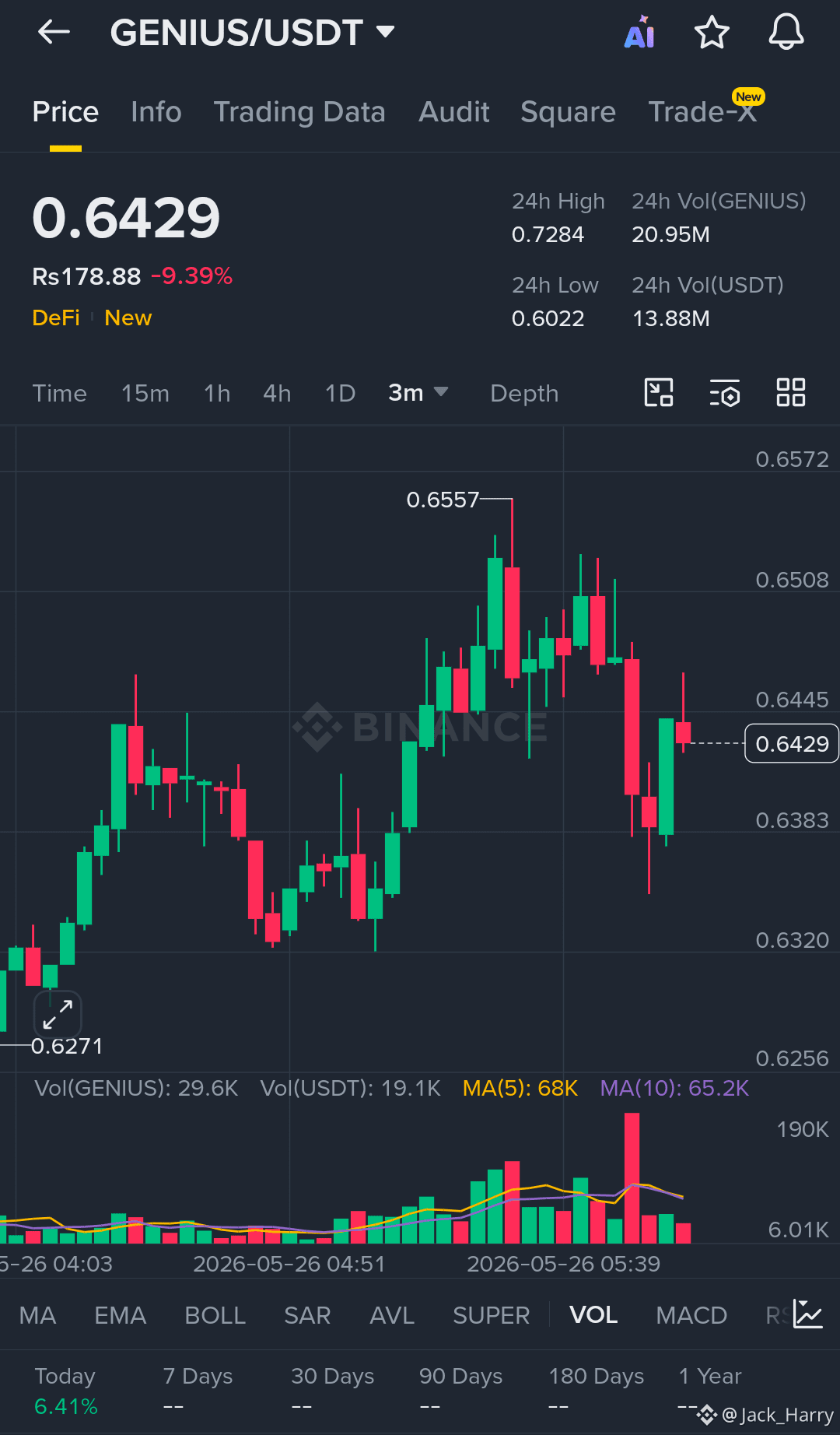Open the chart drawing tools icon
The image size is (840, 1435).
tap(659, 393)
